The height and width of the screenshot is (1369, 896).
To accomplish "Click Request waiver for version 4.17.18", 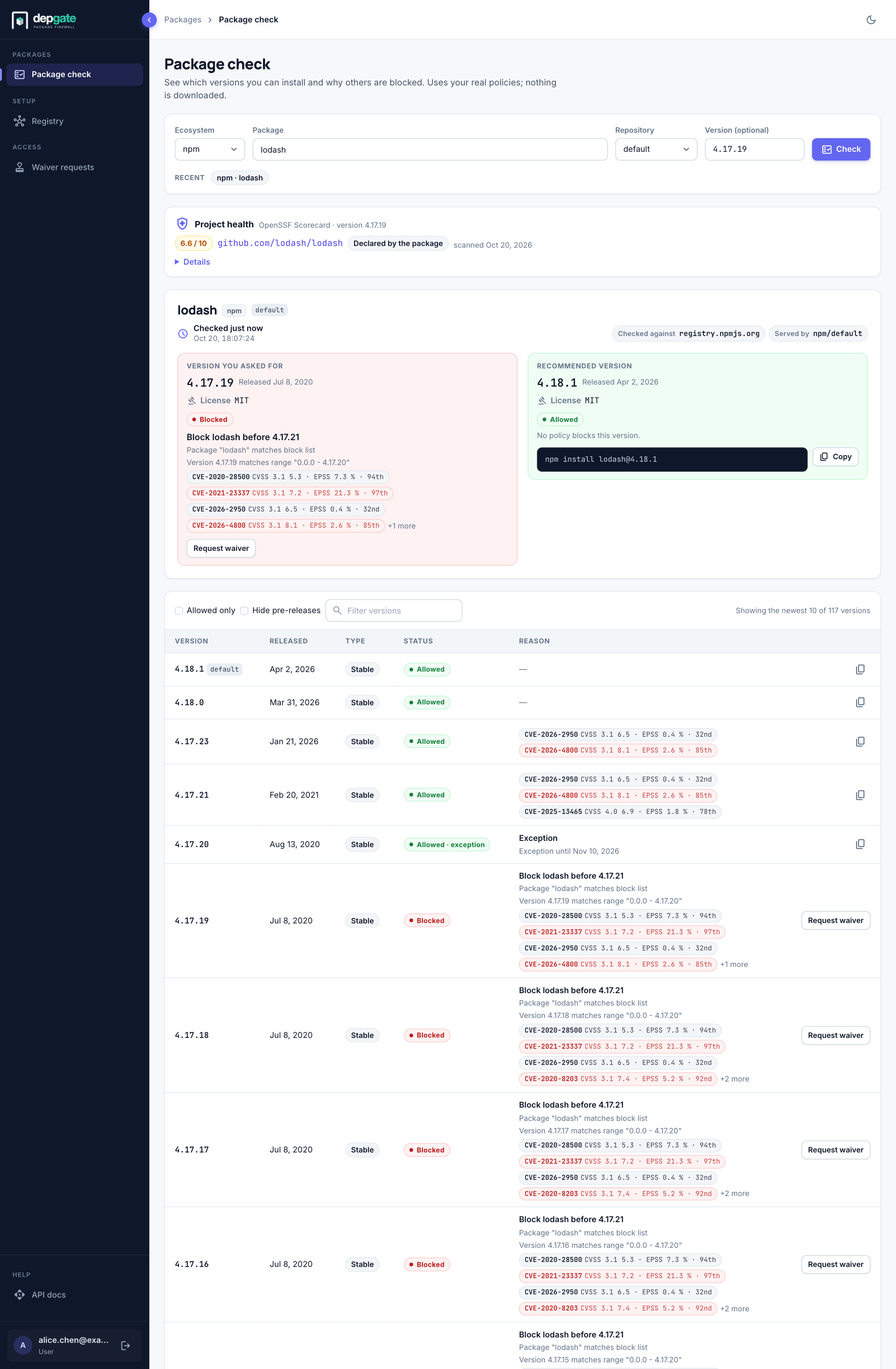I will (x=835, y=1035).
